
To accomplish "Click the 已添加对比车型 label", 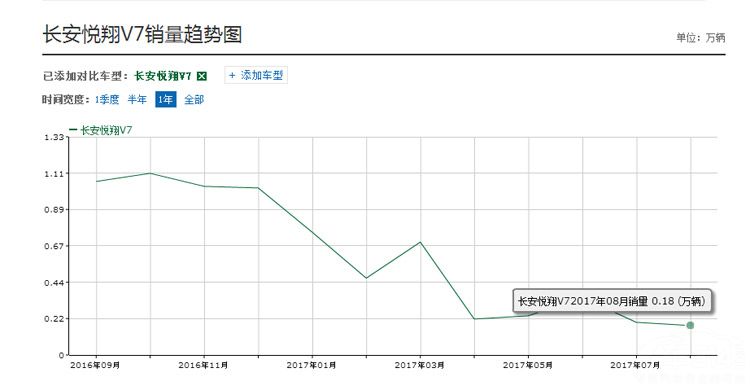I will pos(86,76).
